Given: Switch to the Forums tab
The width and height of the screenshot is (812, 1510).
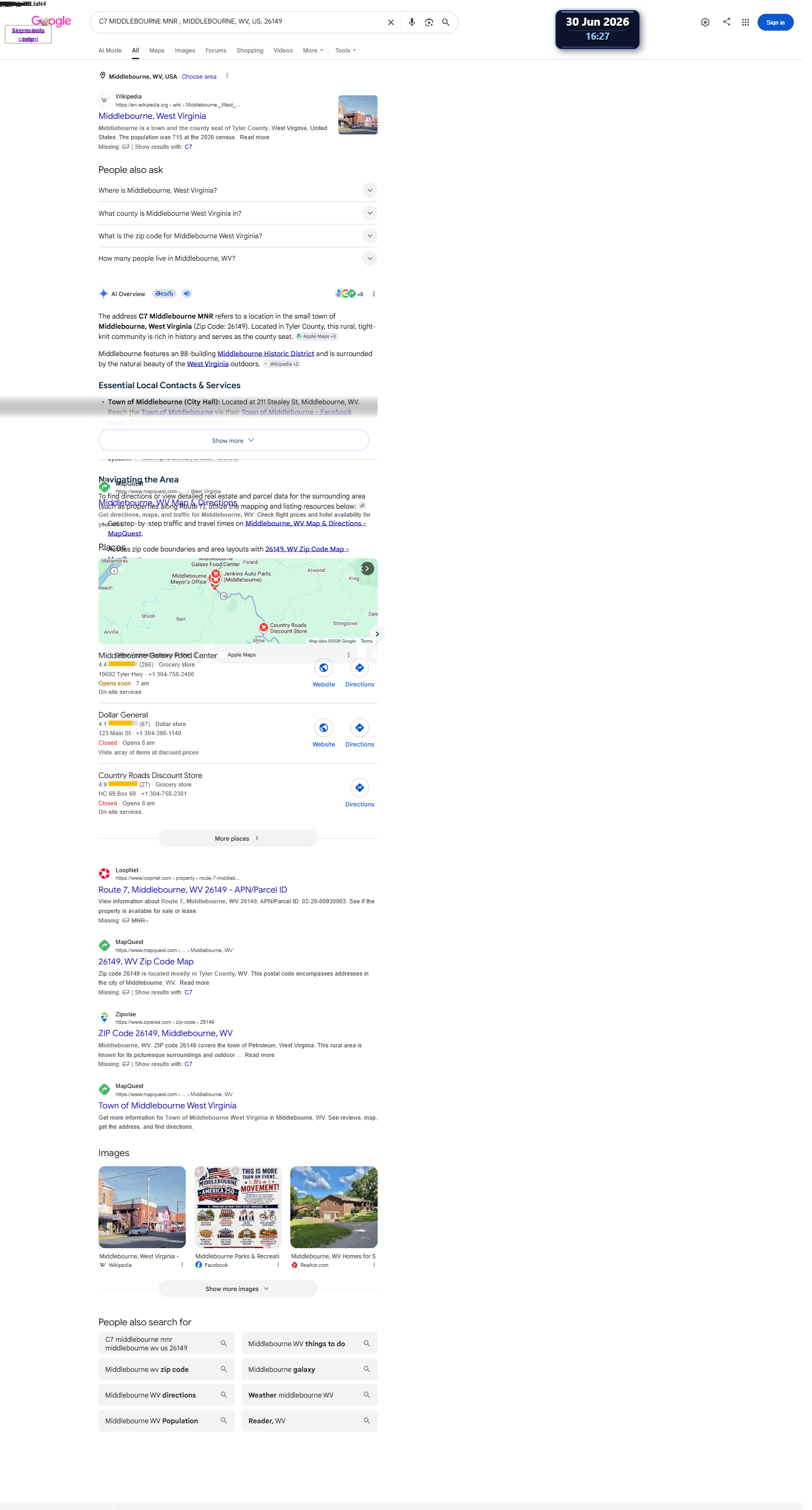Looking at the screenshot, I should 216,50.
